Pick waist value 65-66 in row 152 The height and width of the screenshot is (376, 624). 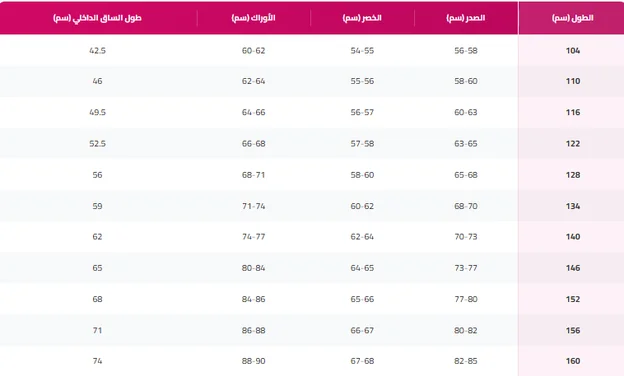point(362,299)
